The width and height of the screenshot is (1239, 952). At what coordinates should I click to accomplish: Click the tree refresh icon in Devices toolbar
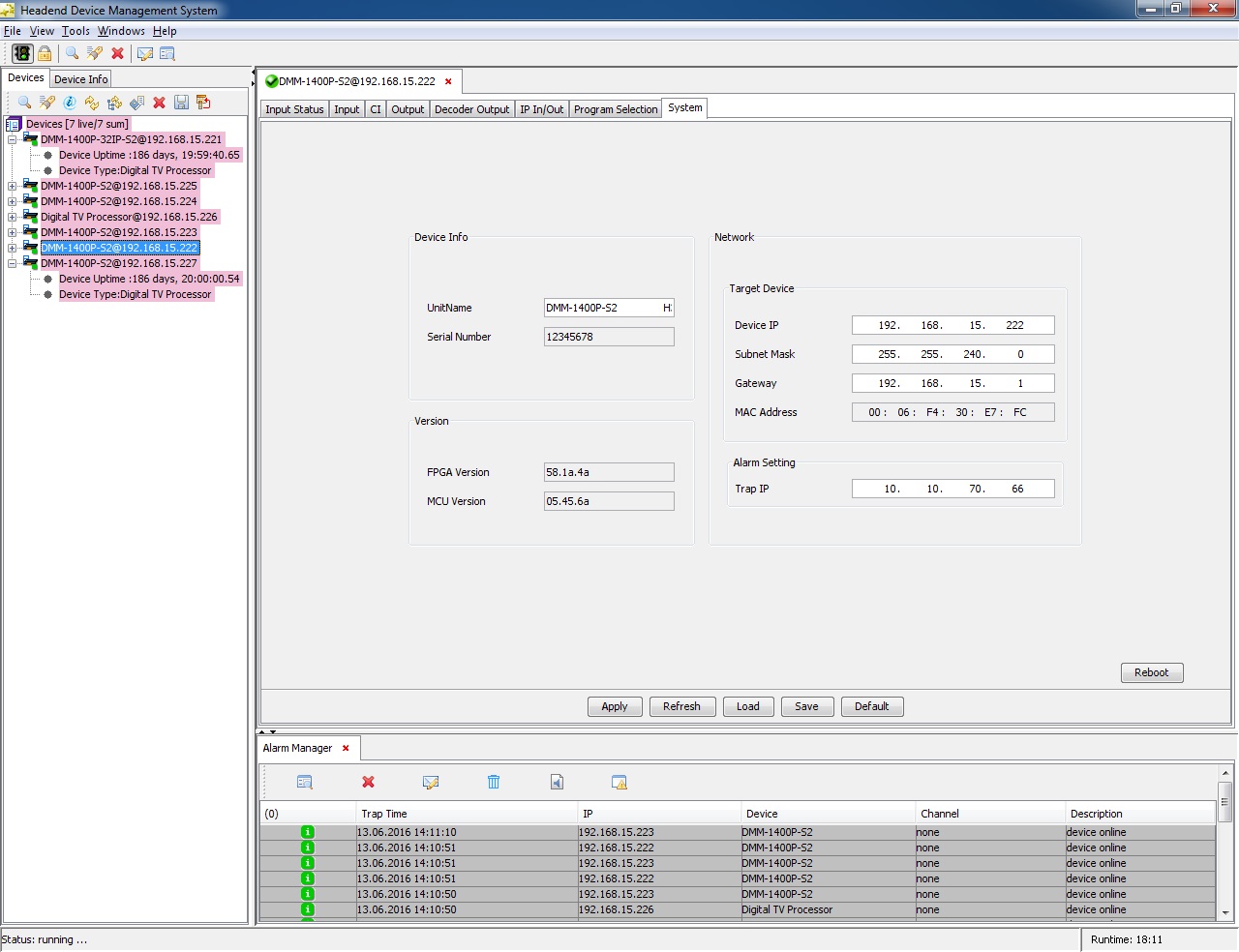(115, 103)
